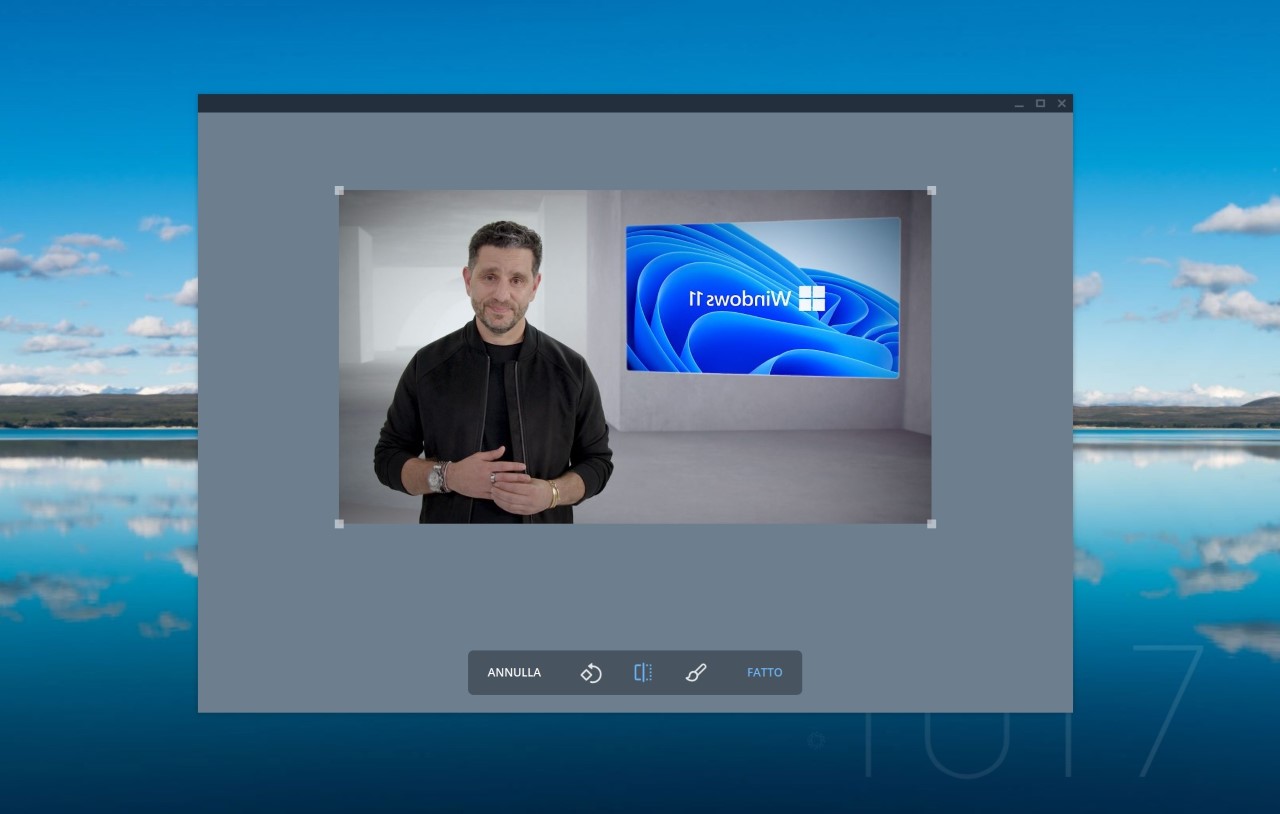
Task: Flip the image horizontally with mirror icon
Action: [643, 673]
